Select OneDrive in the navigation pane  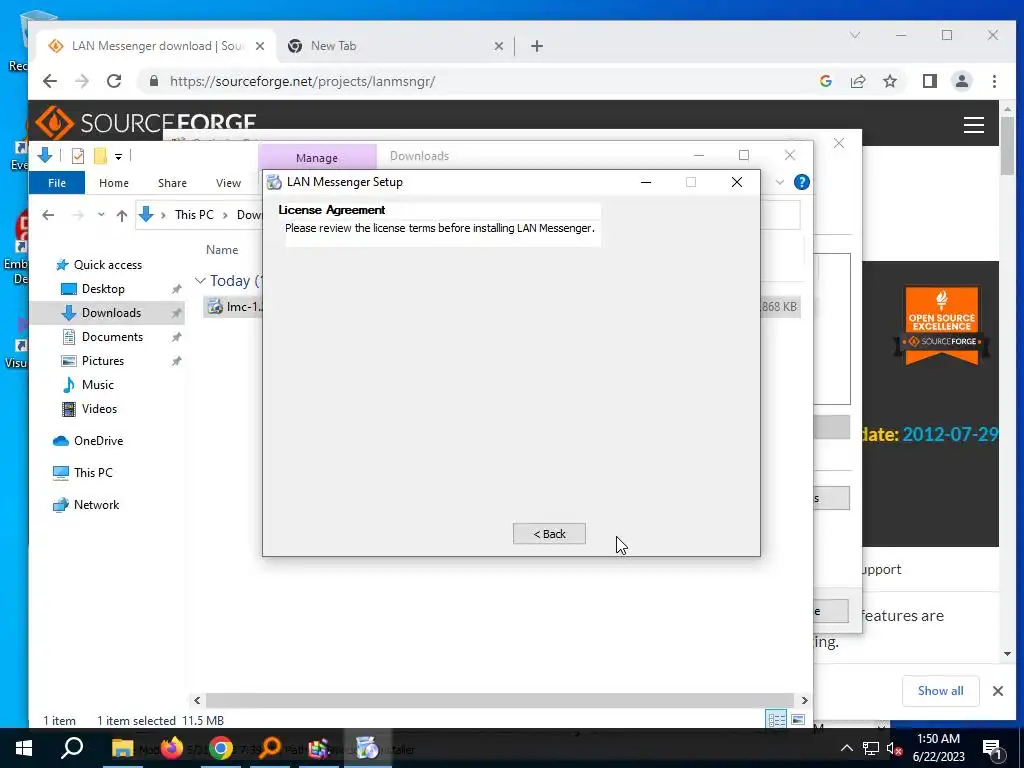(98, 441)
